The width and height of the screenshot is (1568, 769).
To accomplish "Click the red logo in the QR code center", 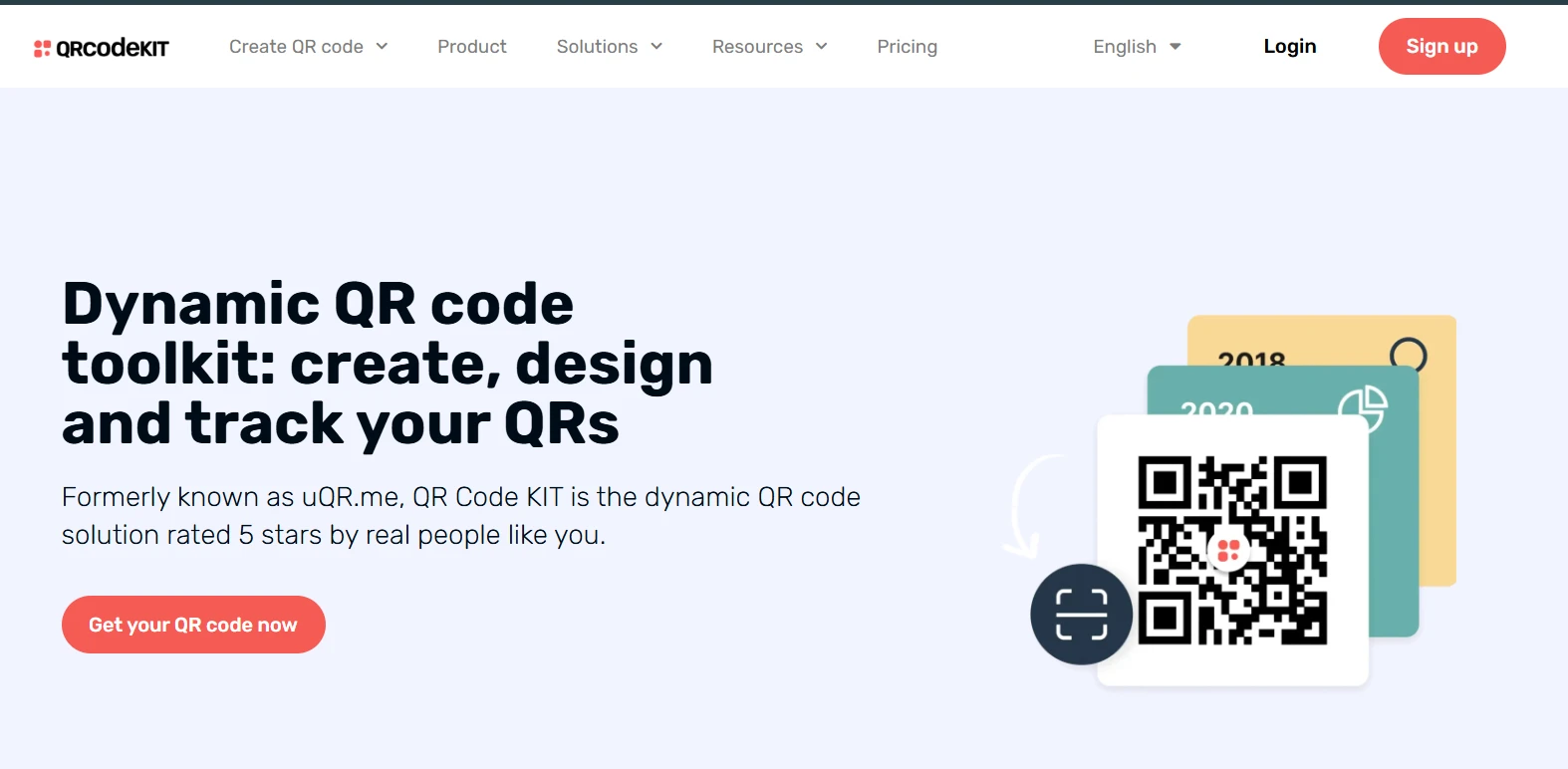I will [1228, 550].
